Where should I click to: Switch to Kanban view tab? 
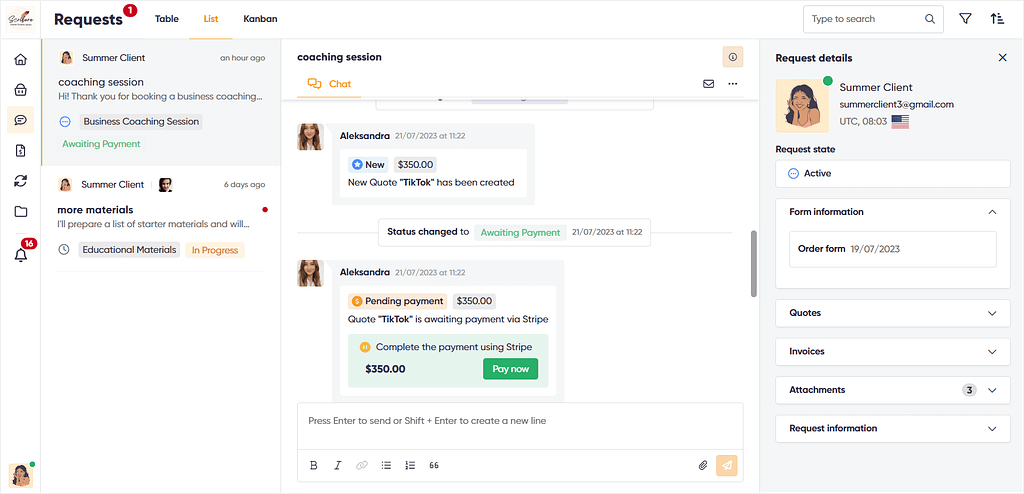click(x=261, y=19)
